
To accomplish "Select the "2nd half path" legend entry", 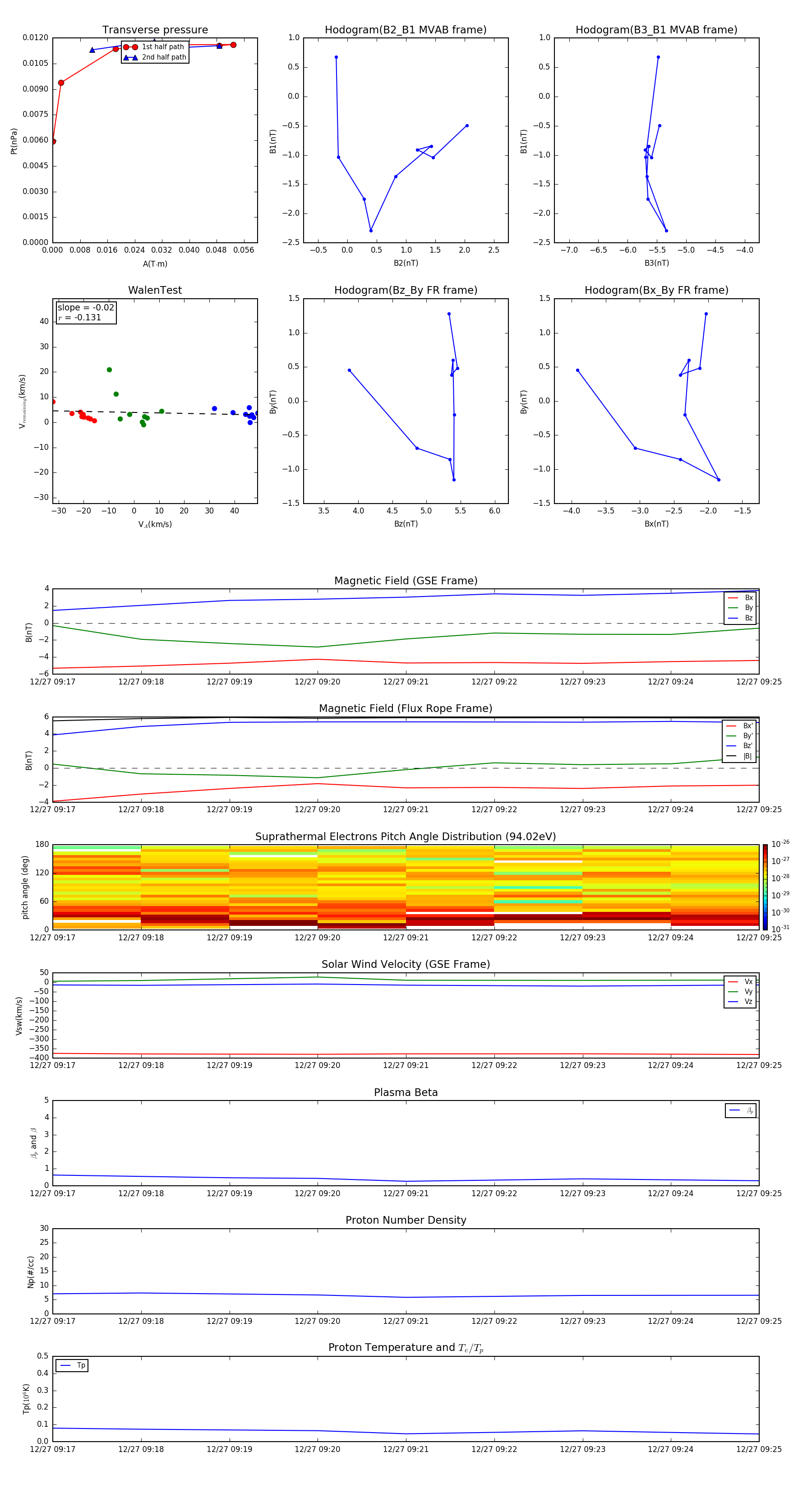I will pos(154,57).
